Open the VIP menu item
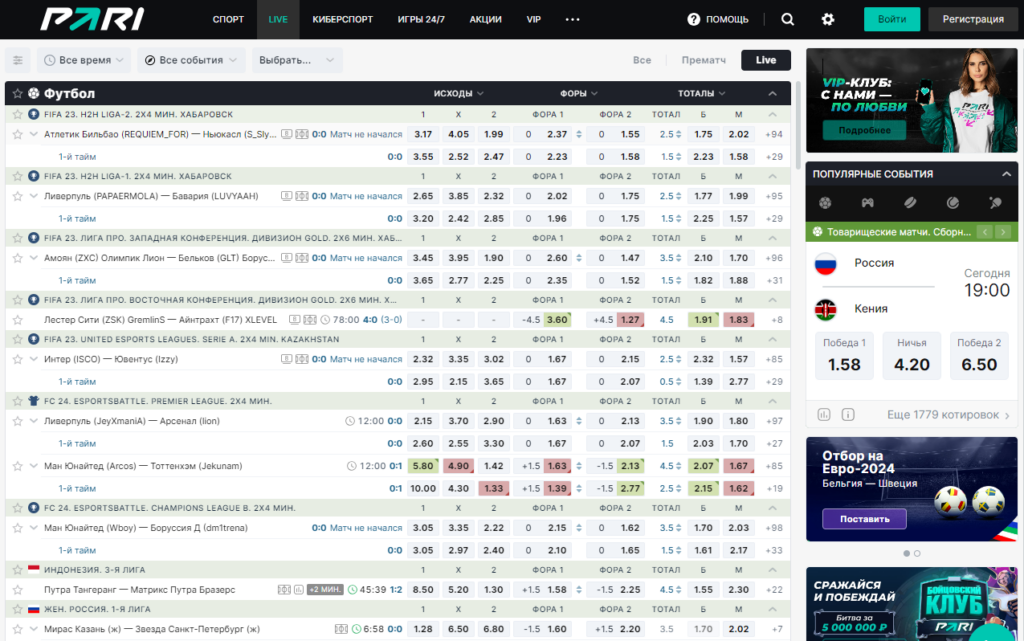Image resolution: width=1024 pixels, height=641 pixels. point(534,20)
